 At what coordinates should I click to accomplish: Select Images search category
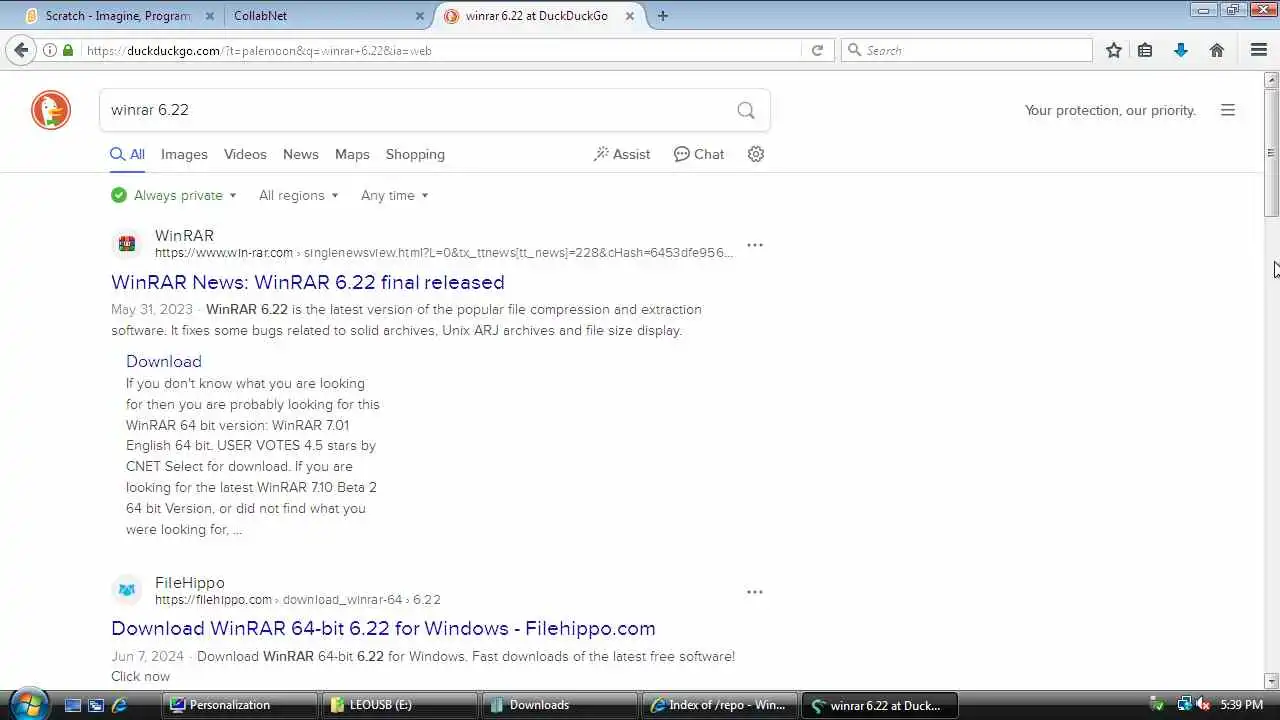point(184,154)
